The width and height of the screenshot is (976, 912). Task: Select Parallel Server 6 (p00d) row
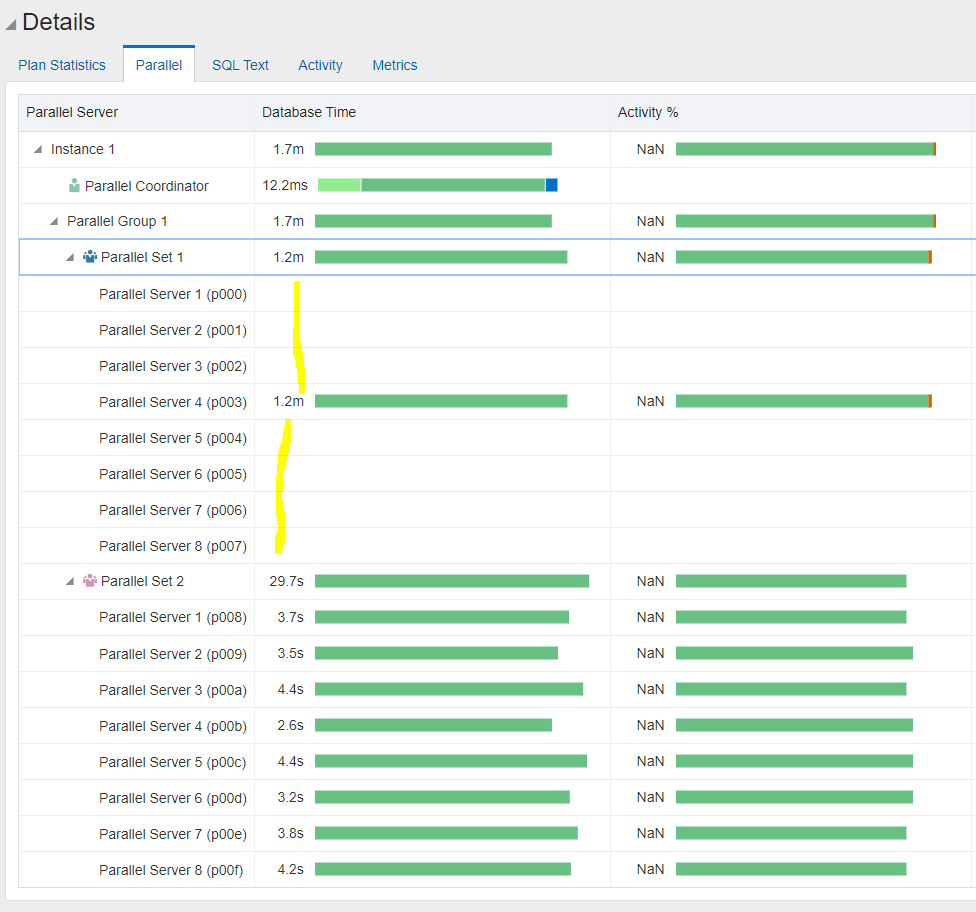(x=497, y=797)
